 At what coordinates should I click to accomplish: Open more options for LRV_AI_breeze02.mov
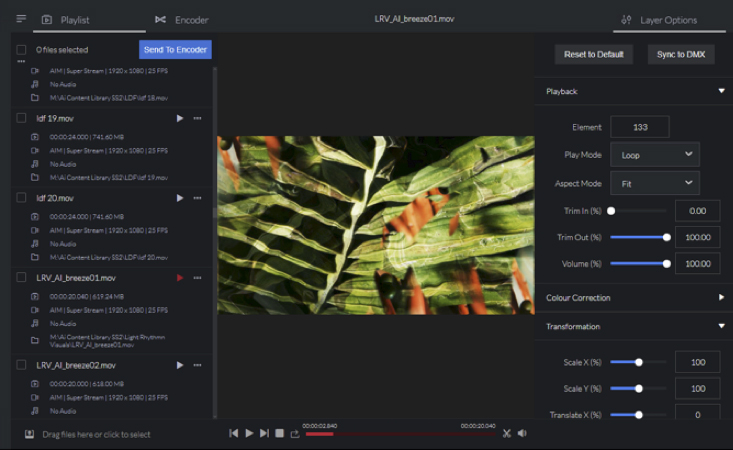(x=198, y=365)
